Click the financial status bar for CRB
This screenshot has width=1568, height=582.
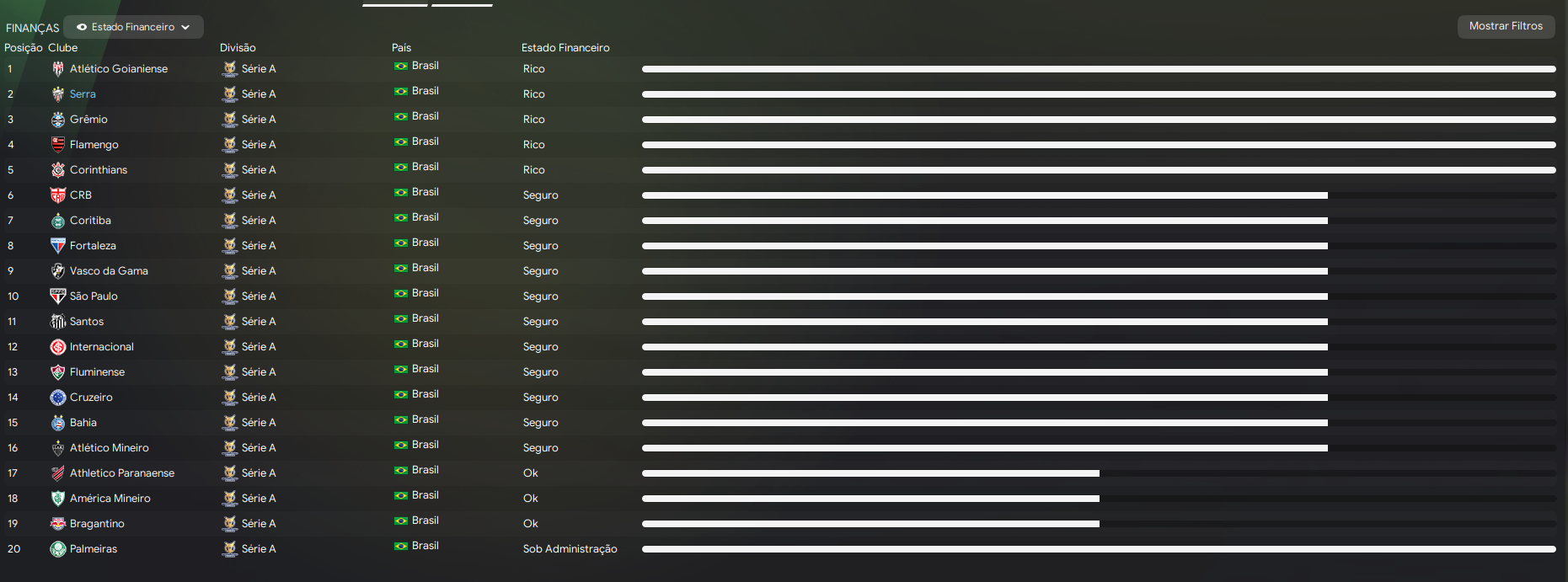pos(984,195)
